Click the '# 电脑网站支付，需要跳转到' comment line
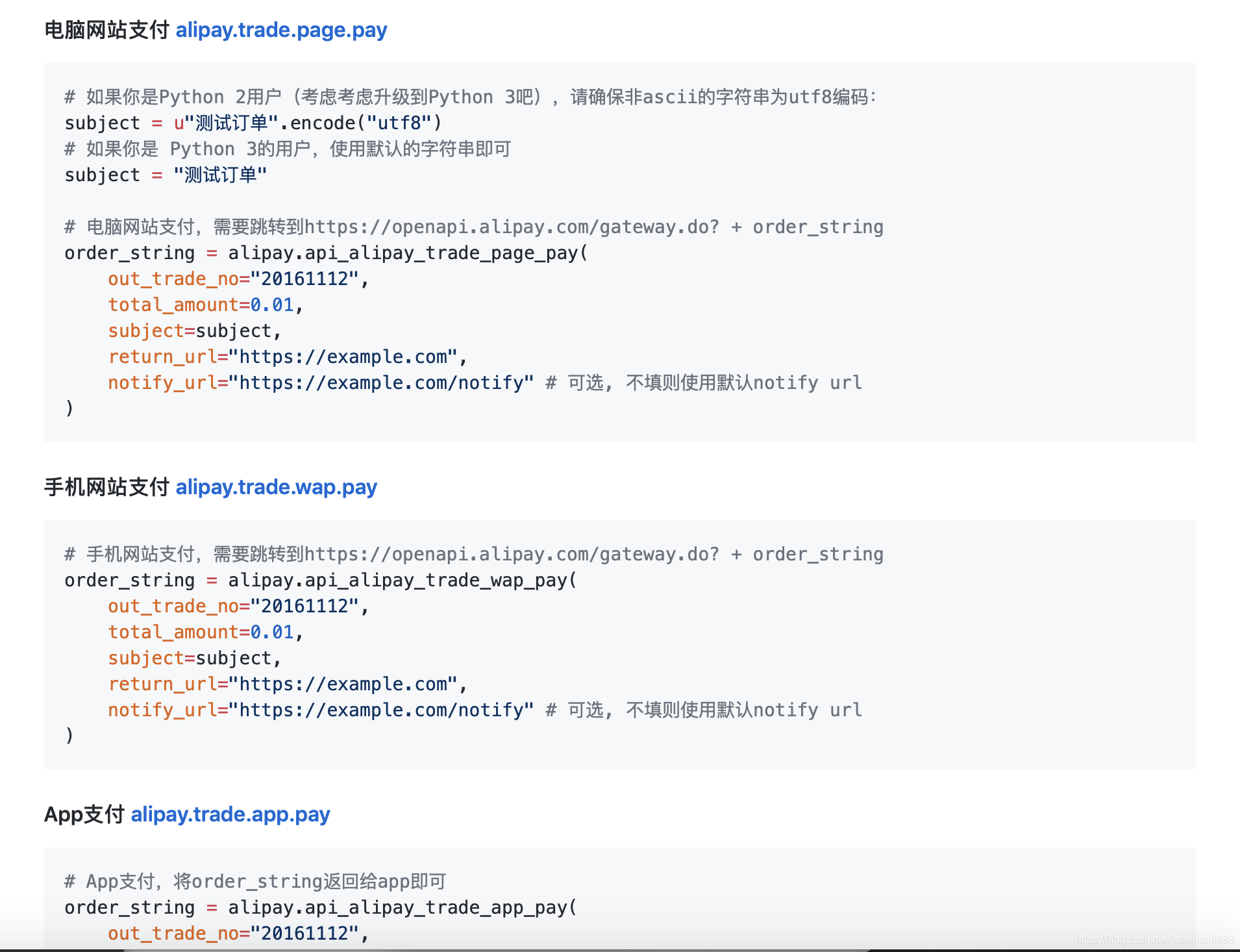This screenshot has width=1240, height=952. pyautogui.click(x=474, y=227)
